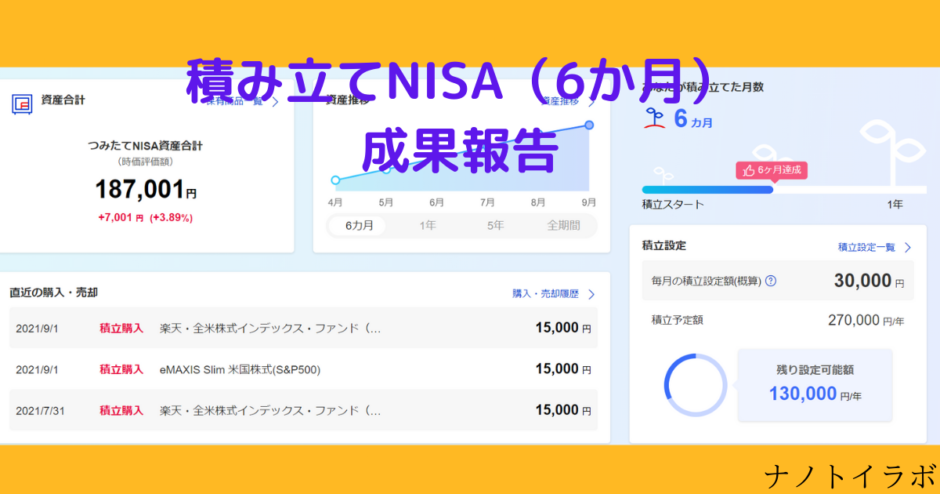Viewport: 940px width, 494px height.
Task: Select the 1年 period tab
Action: 427,225
